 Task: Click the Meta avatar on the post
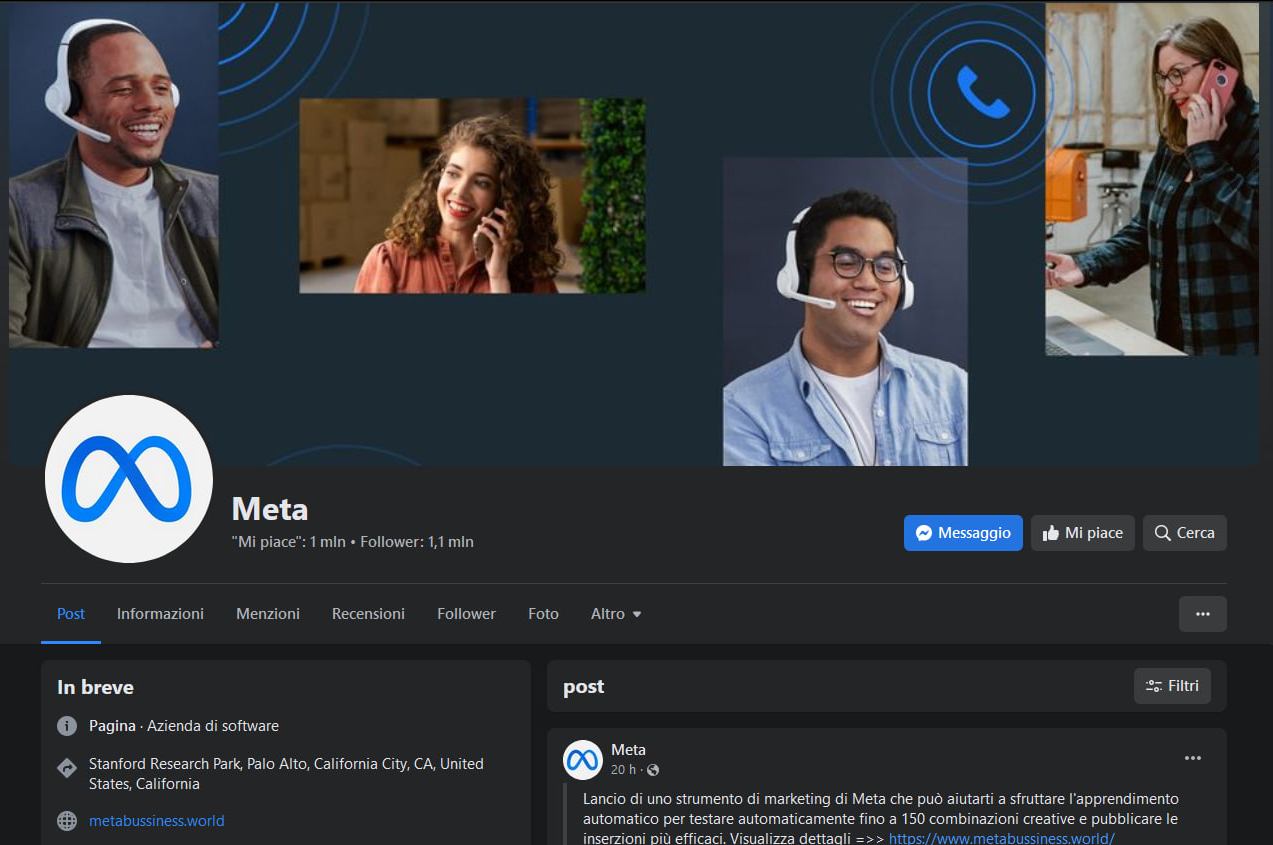tap(583, 760)
